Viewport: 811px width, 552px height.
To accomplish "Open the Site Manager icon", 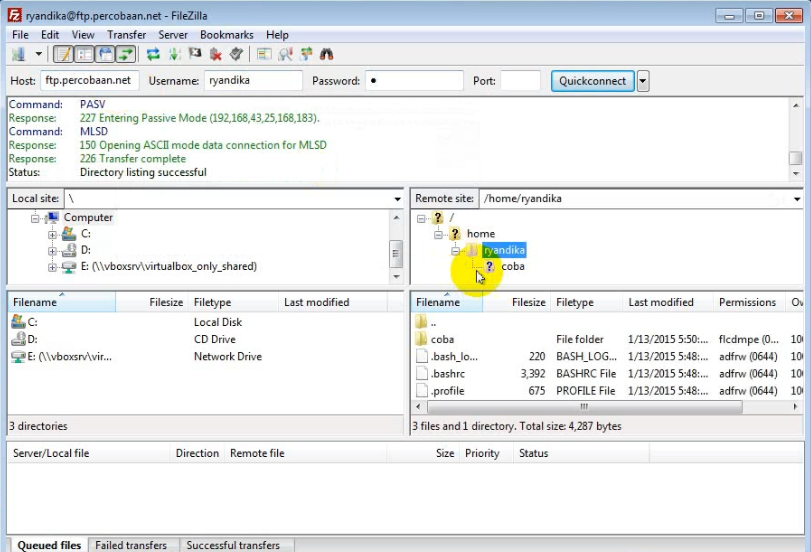I will tap(19, 54).
